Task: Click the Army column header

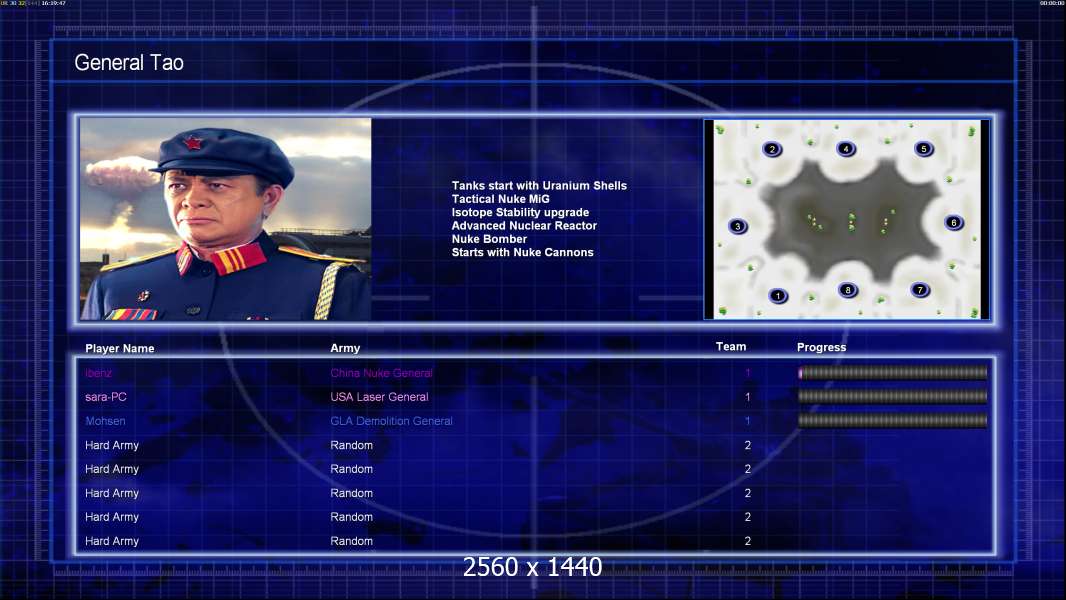Action: click(x=345, y=348)
